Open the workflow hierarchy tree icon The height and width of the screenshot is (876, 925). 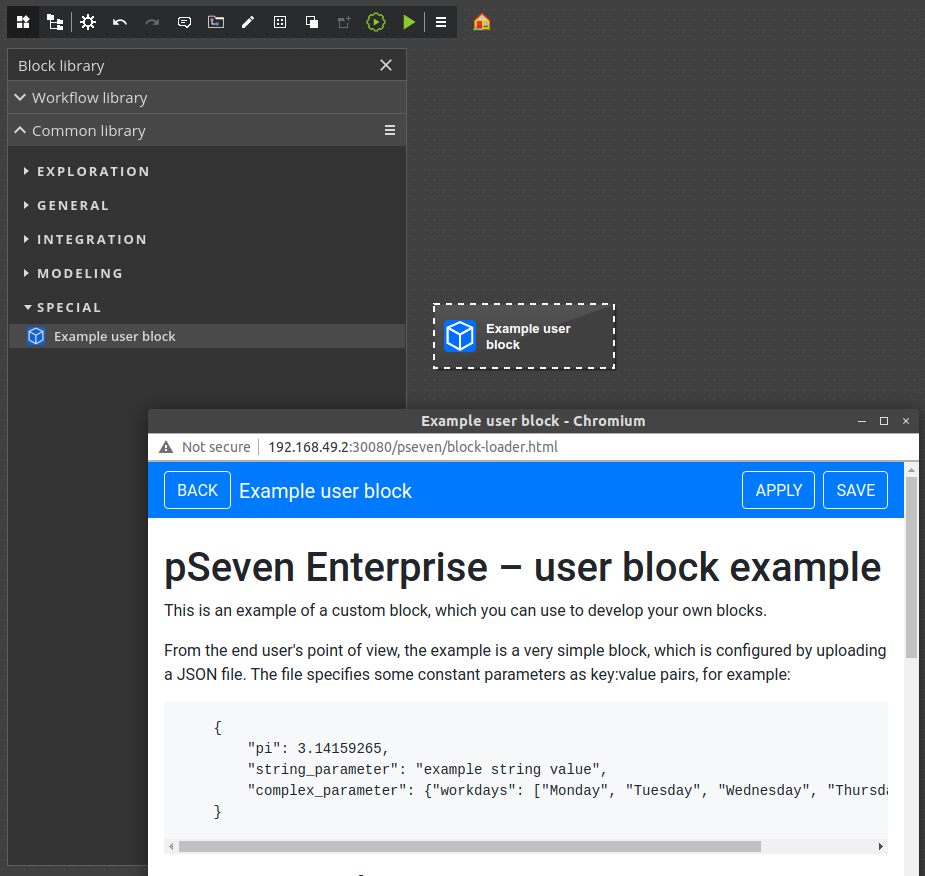(55, 22)
